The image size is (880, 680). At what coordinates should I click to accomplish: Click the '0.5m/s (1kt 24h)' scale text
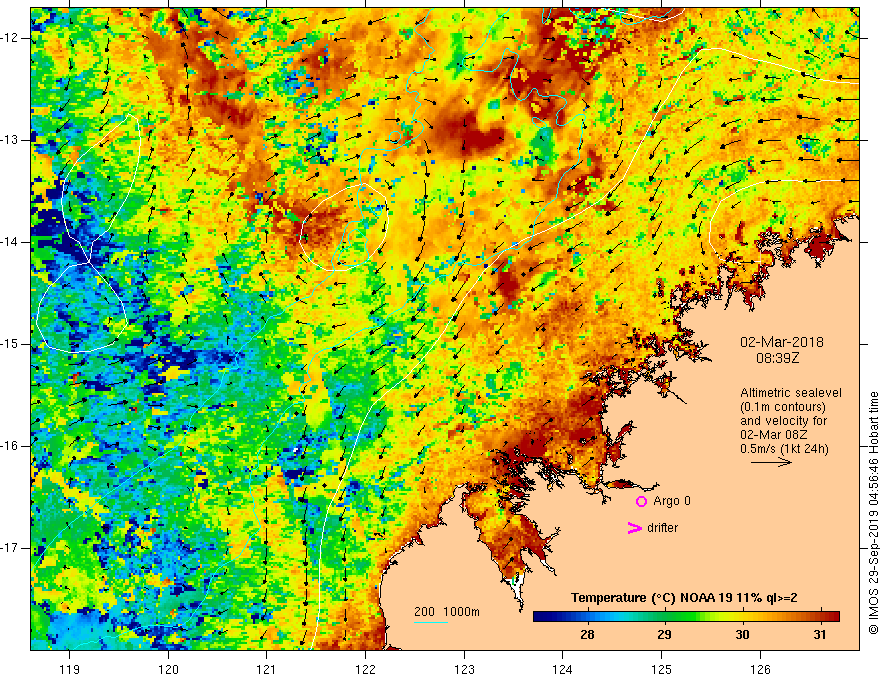click(784, 449)
